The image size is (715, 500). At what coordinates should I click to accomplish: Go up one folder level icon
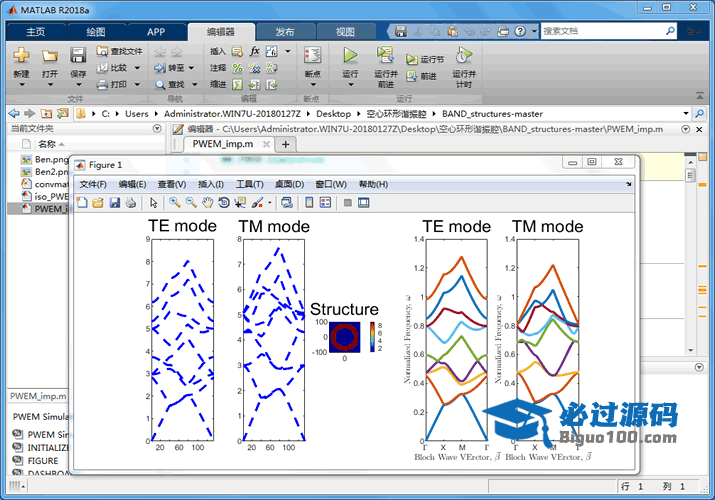point(46,113)
